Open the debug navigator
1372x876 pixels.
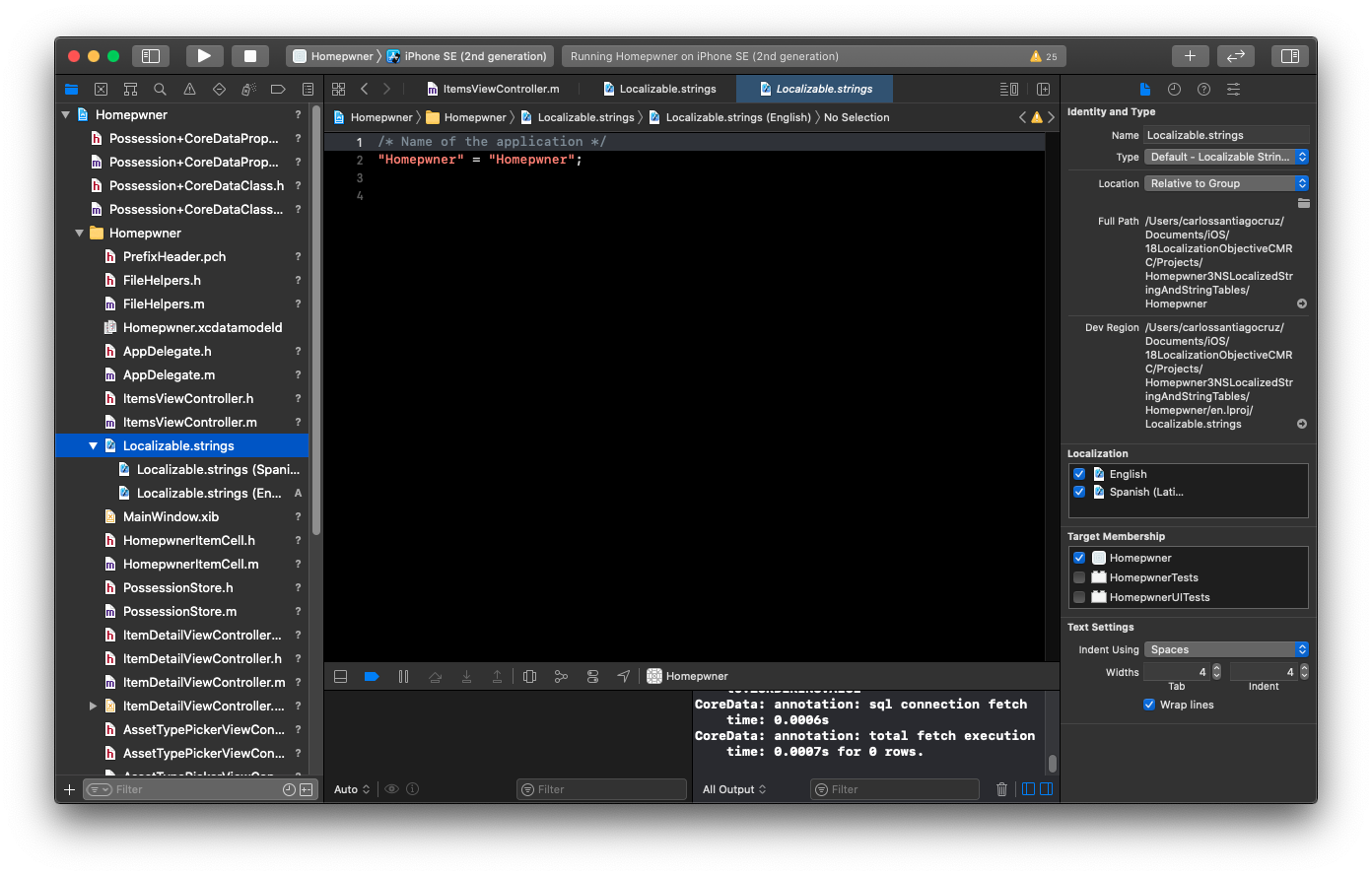[x=248, y=89]
